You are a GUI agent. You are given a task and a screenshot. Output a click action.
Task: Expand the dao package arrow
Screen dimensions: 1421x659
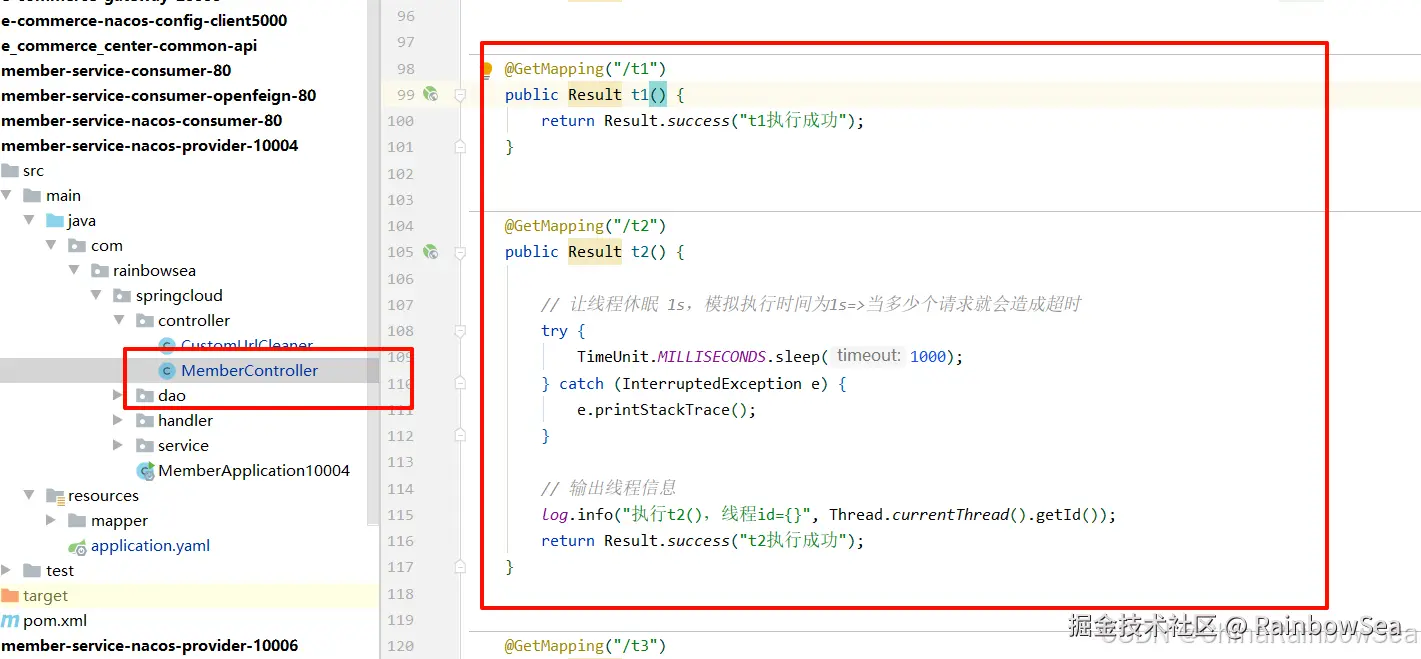(119, 396)
